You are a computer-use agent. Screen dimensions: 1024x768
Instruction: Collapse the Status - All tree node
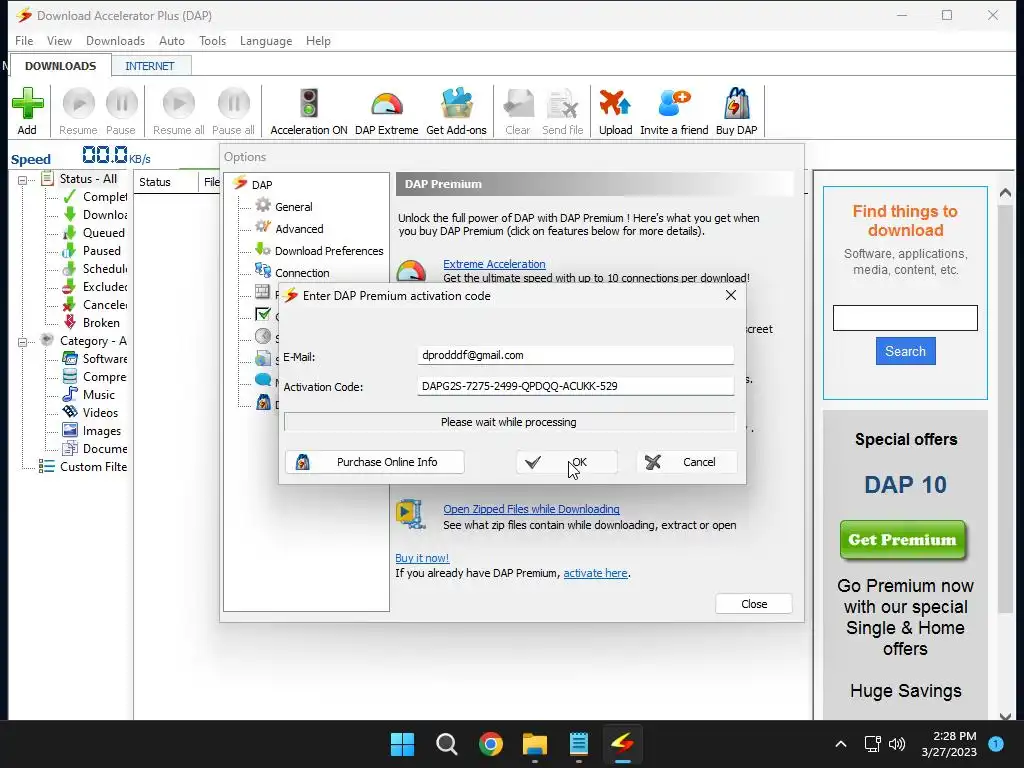(x=22, y=180)
